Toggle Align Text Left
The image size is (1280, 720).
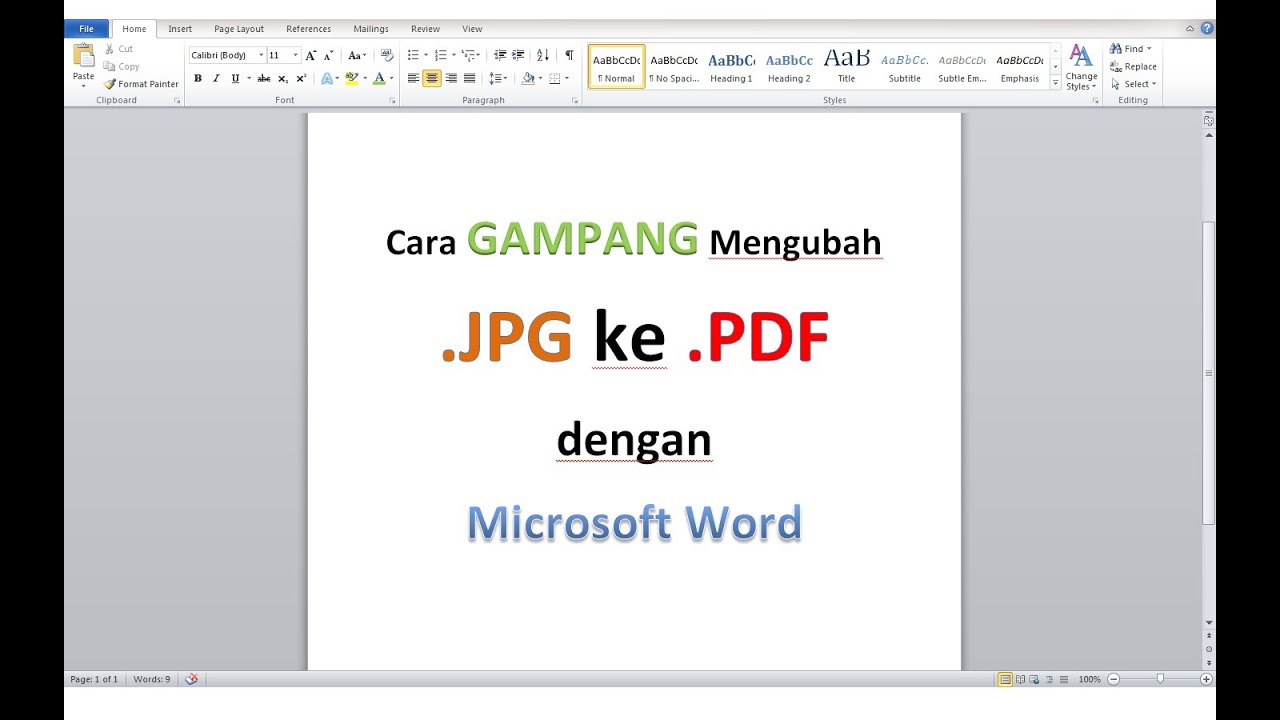(413, 78)
